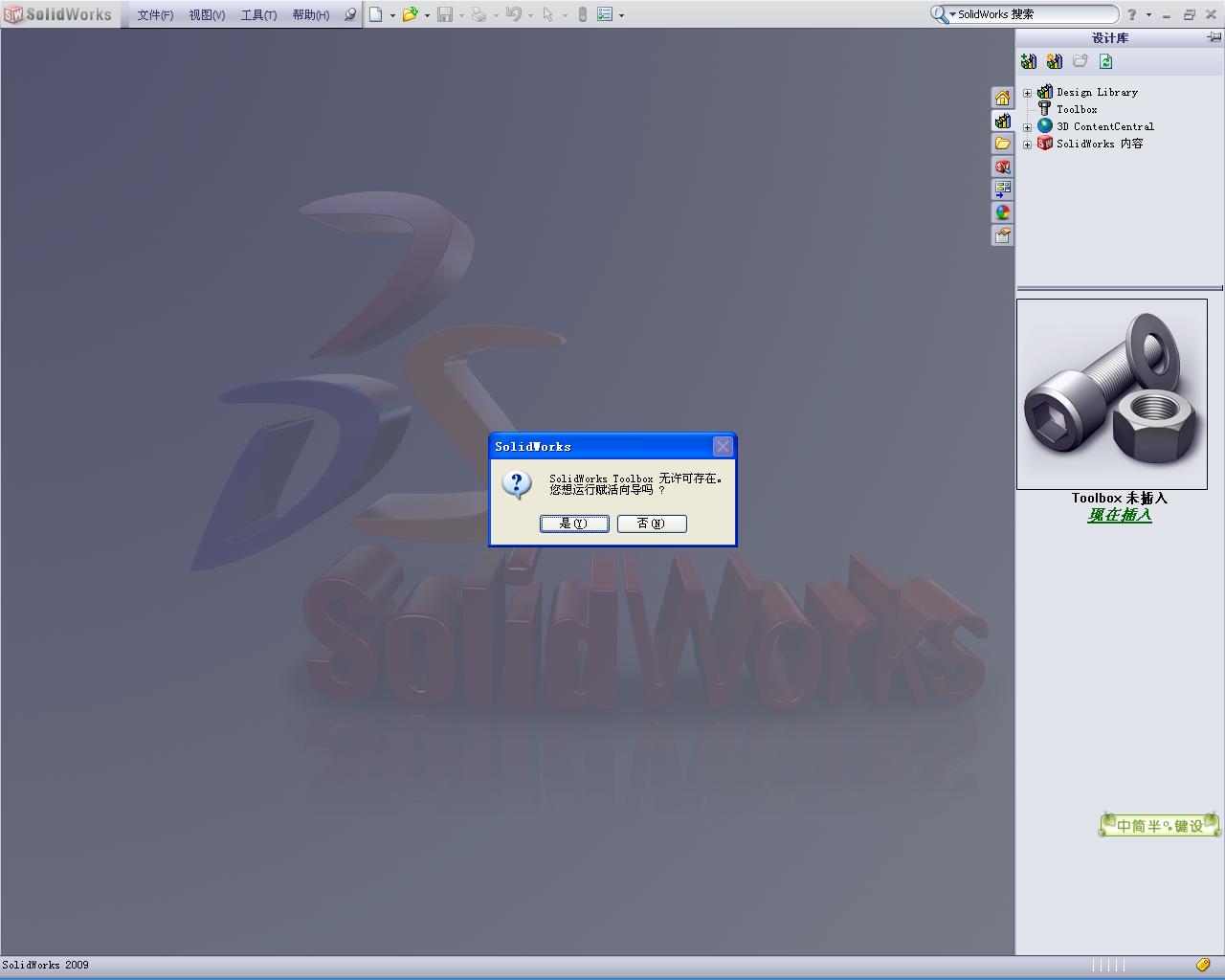Expand the Save dropdown arrow
This screenshot has width=1225, height=980.
click(461, 15)
